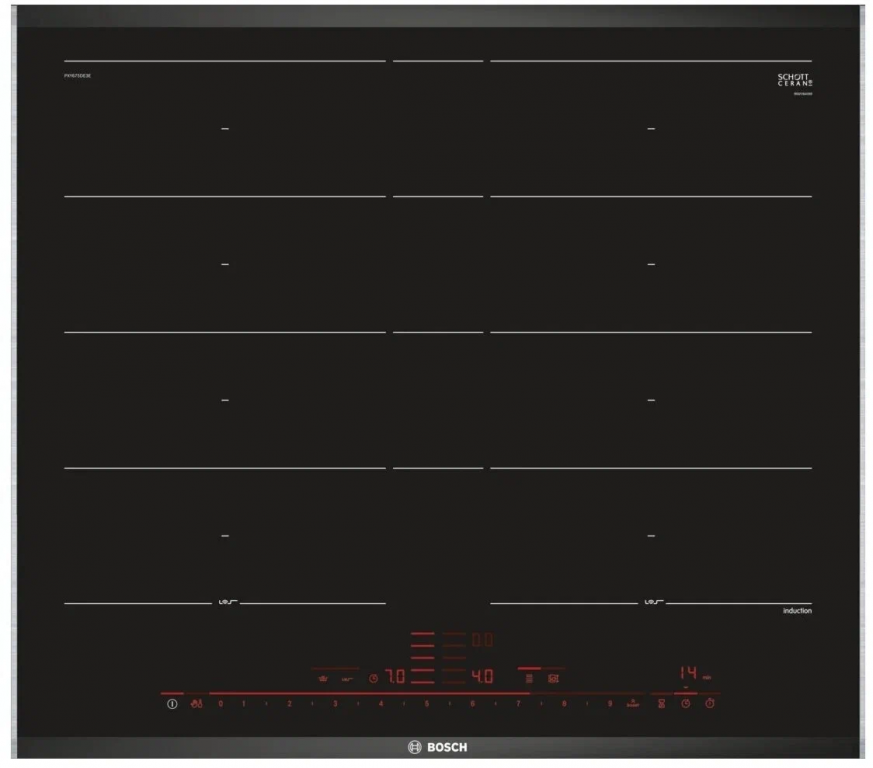Activate the PowerBoost function
Image resolution: width=873 pixels, height=768 pixels.
coord(633,704)
